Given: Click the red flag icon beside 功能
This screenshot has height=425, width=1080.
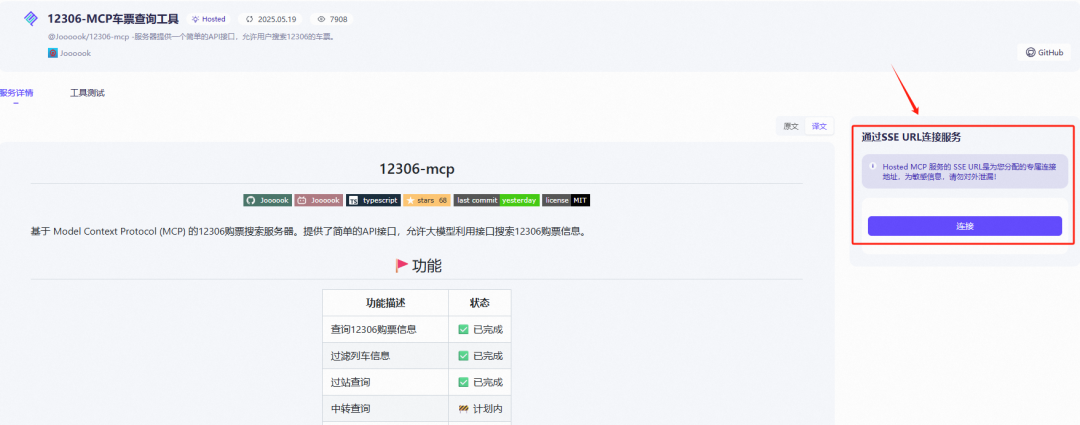Looking at the screenshot, I should click(x=402, y=265).
